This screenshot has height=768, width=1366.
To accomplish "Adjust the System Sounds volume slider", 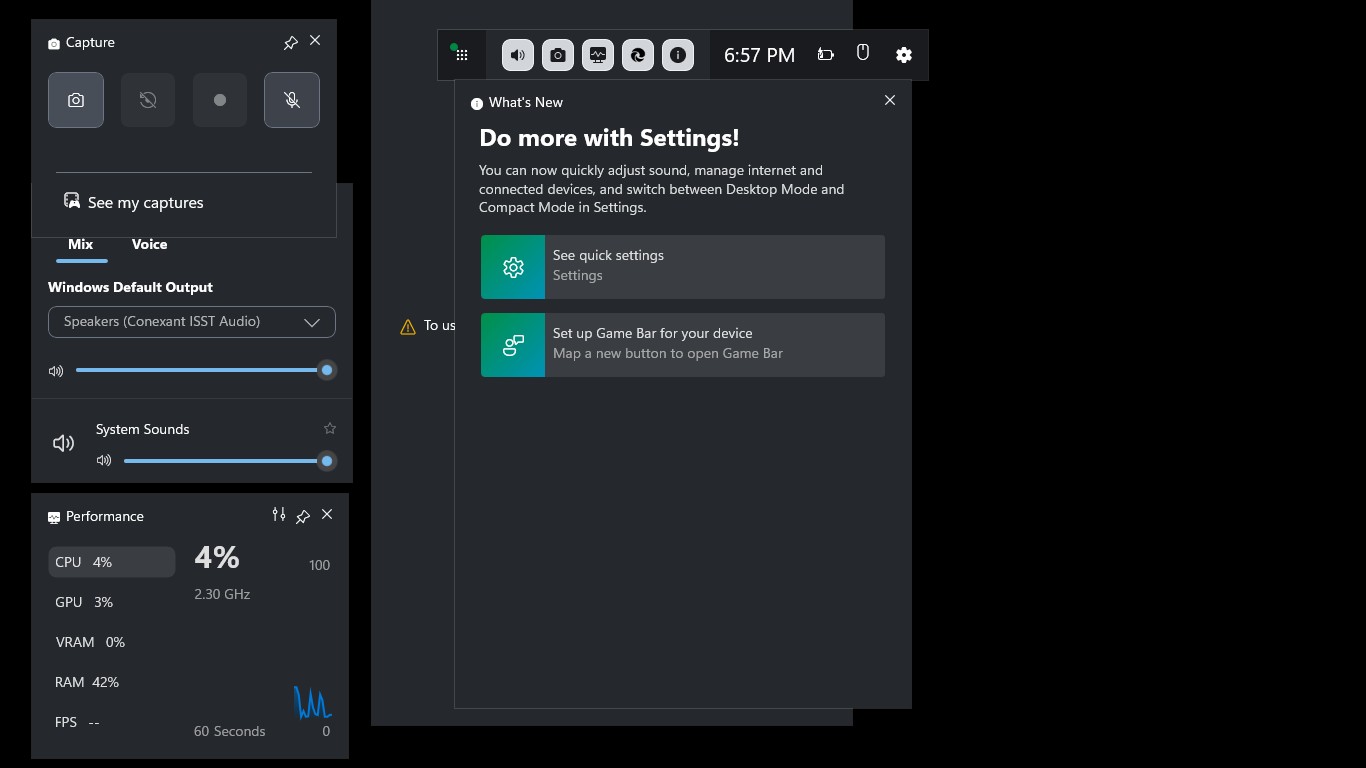I will pos(225,461).
